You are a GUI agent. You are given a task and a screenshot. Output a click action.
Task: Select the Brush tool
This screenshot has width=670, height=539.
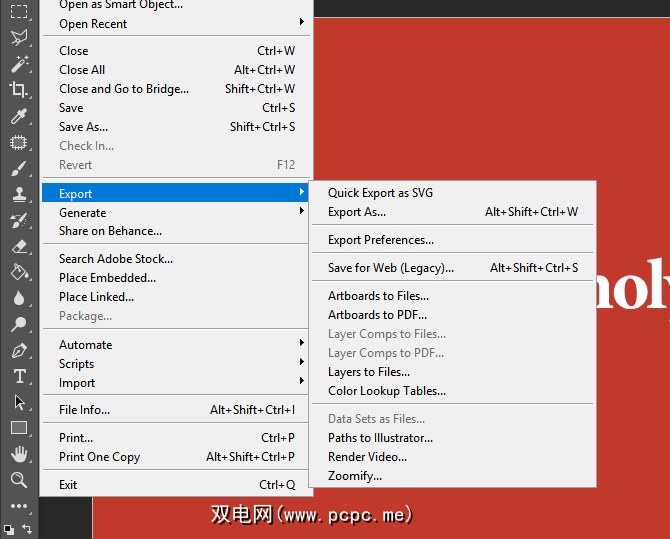pyautogui.click(x=19, y=168)
